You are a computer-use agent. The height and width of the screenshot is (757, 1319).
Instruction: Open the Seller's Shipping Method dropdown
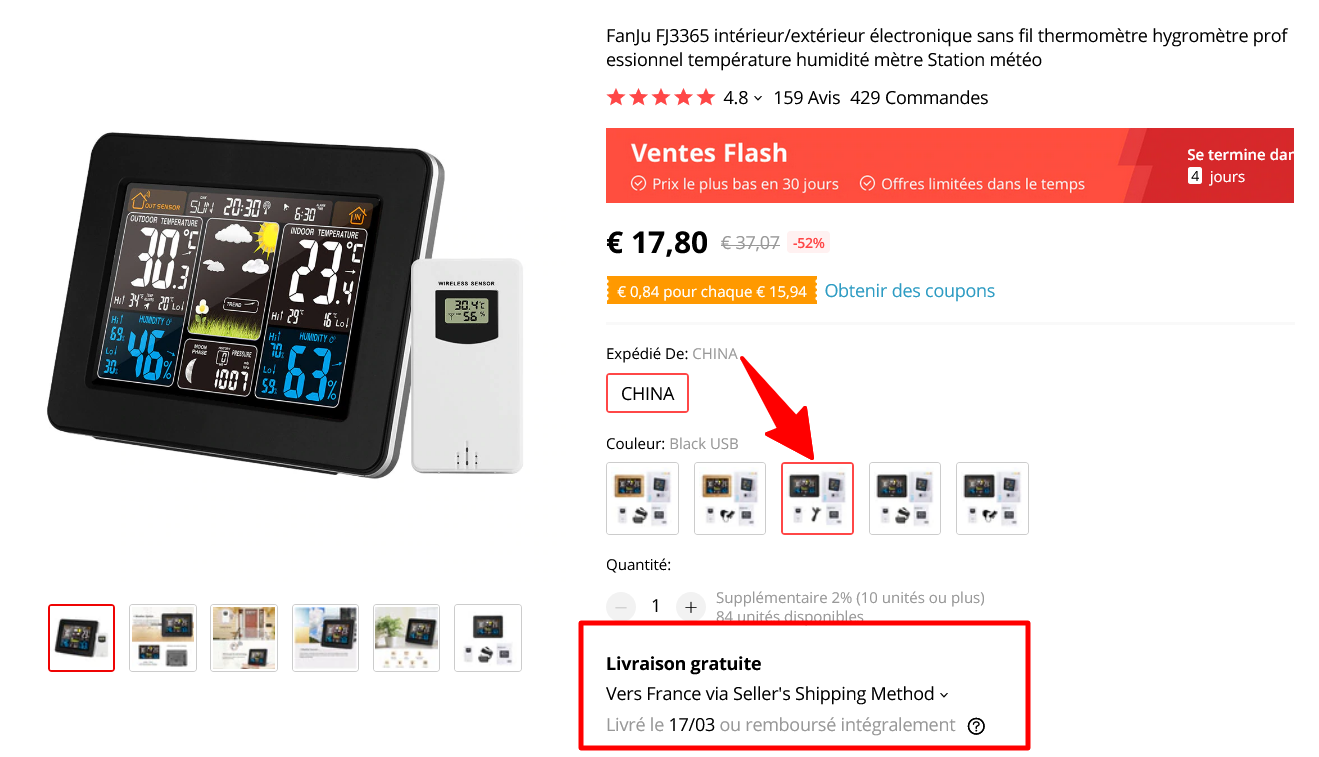[x=777, y=694]
